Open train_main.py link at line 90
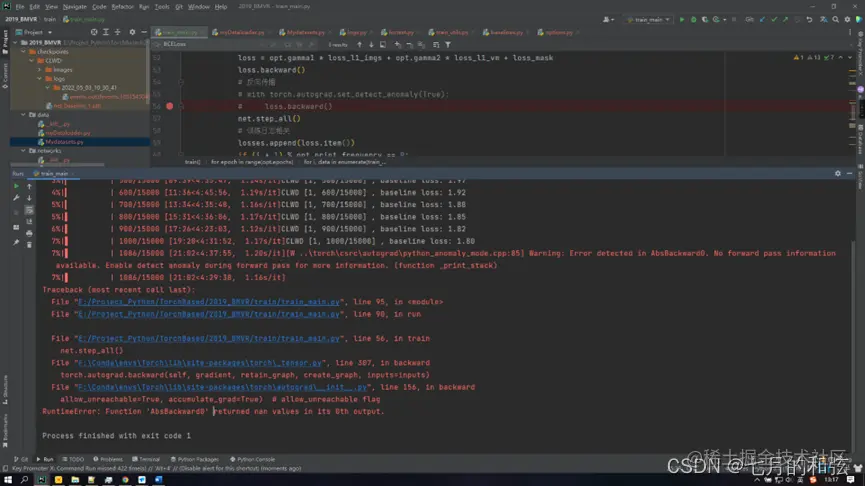The height and width of the screenshot is (486, 865). [209, 314]
